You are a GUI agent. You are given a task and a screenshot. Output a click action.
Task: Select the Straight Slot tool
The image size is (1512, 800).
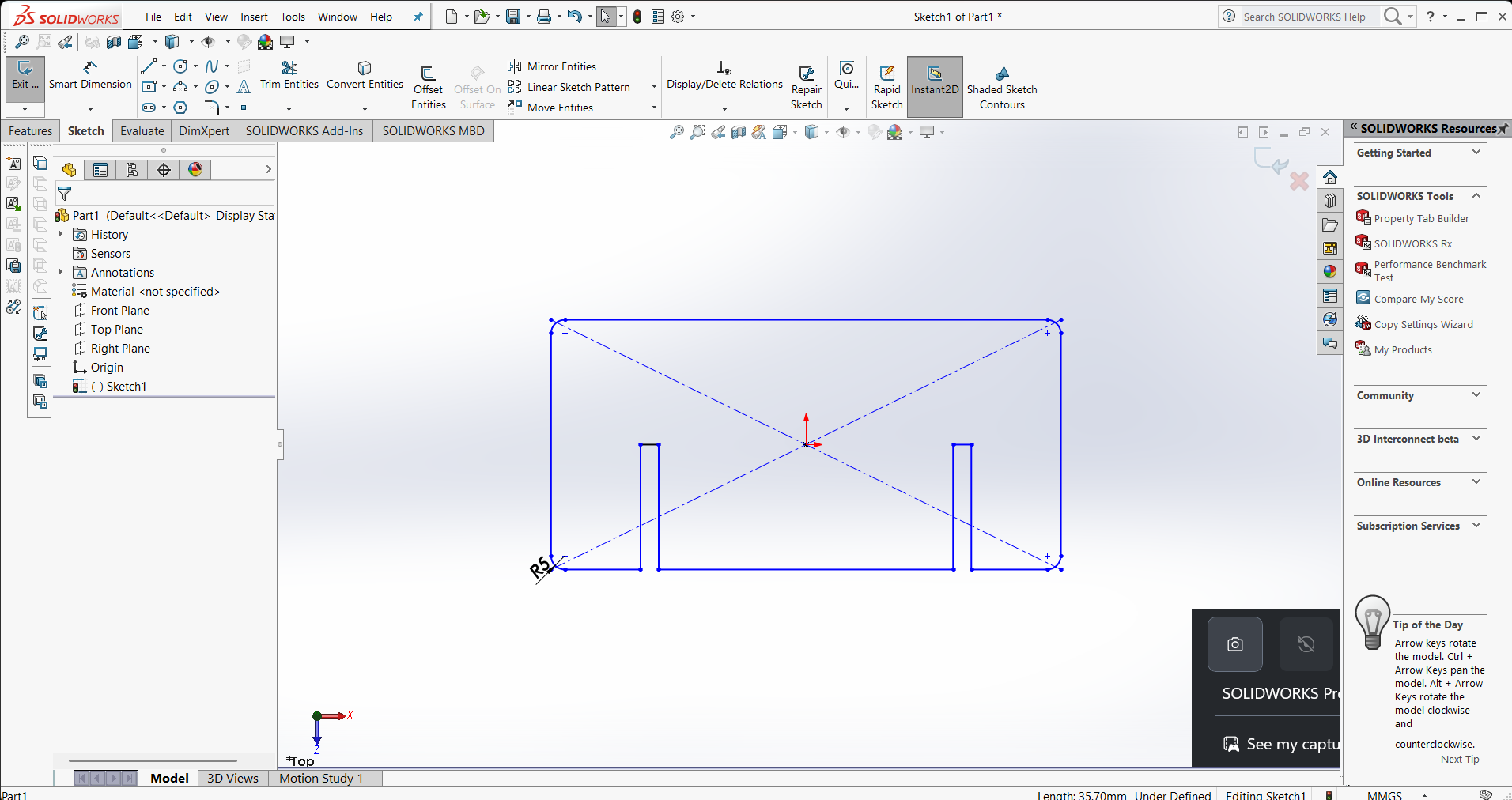click(x=149, y=108)
